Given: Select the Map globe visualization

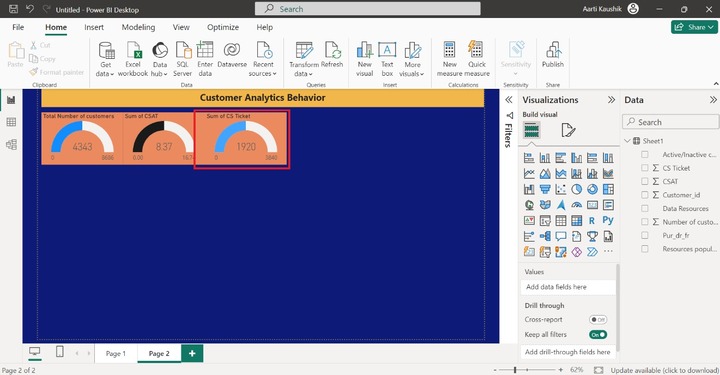Looking at the screenshot, I should [529, 205].
